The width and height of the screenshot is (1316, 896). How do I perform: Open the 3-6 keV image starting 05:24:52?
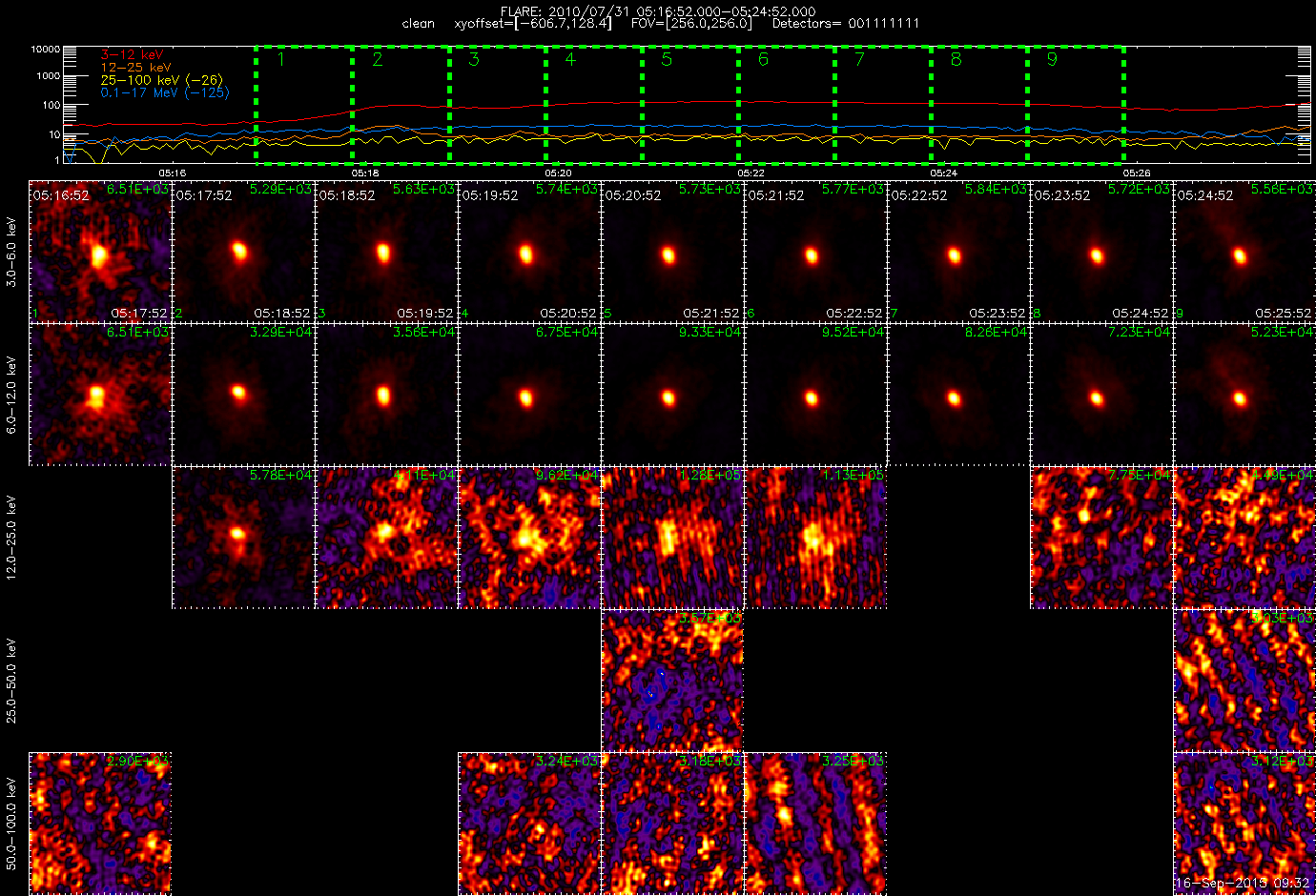[x=1244, y=252]
